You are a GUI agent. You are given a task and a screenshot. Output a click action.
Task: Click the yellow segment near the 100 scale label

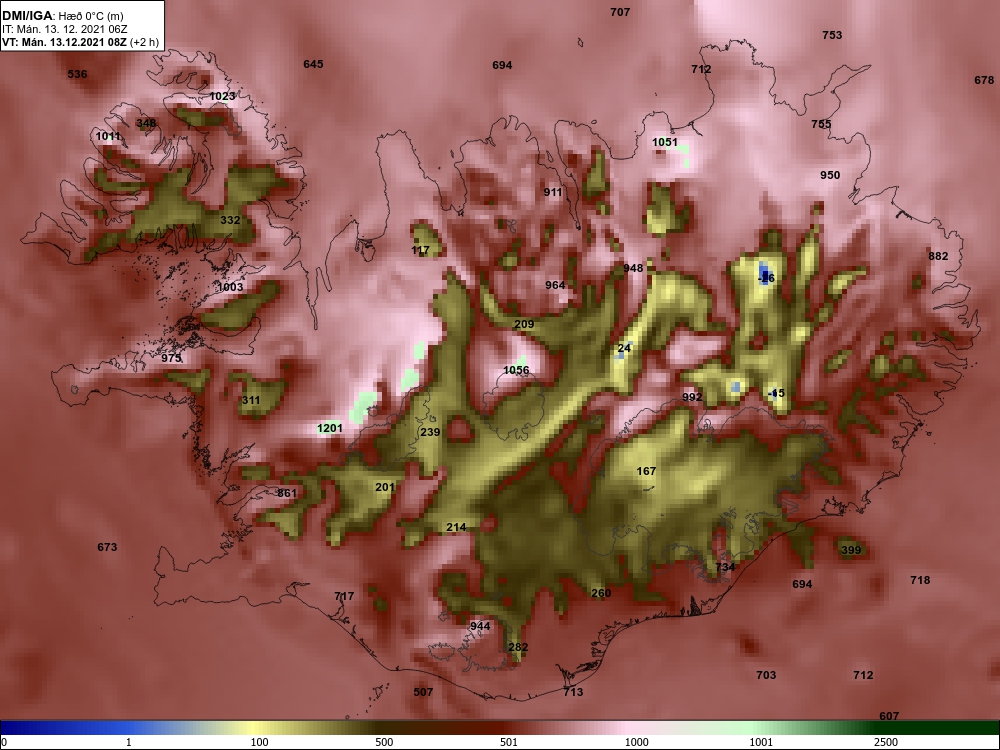pos(255,728)
